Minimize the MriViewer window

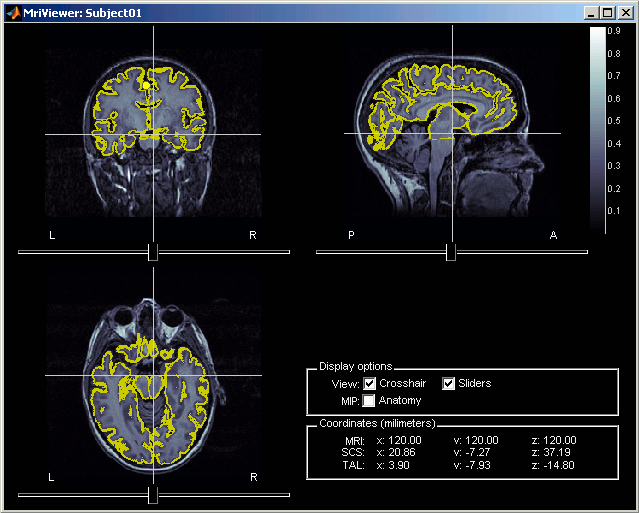(593, 10)
